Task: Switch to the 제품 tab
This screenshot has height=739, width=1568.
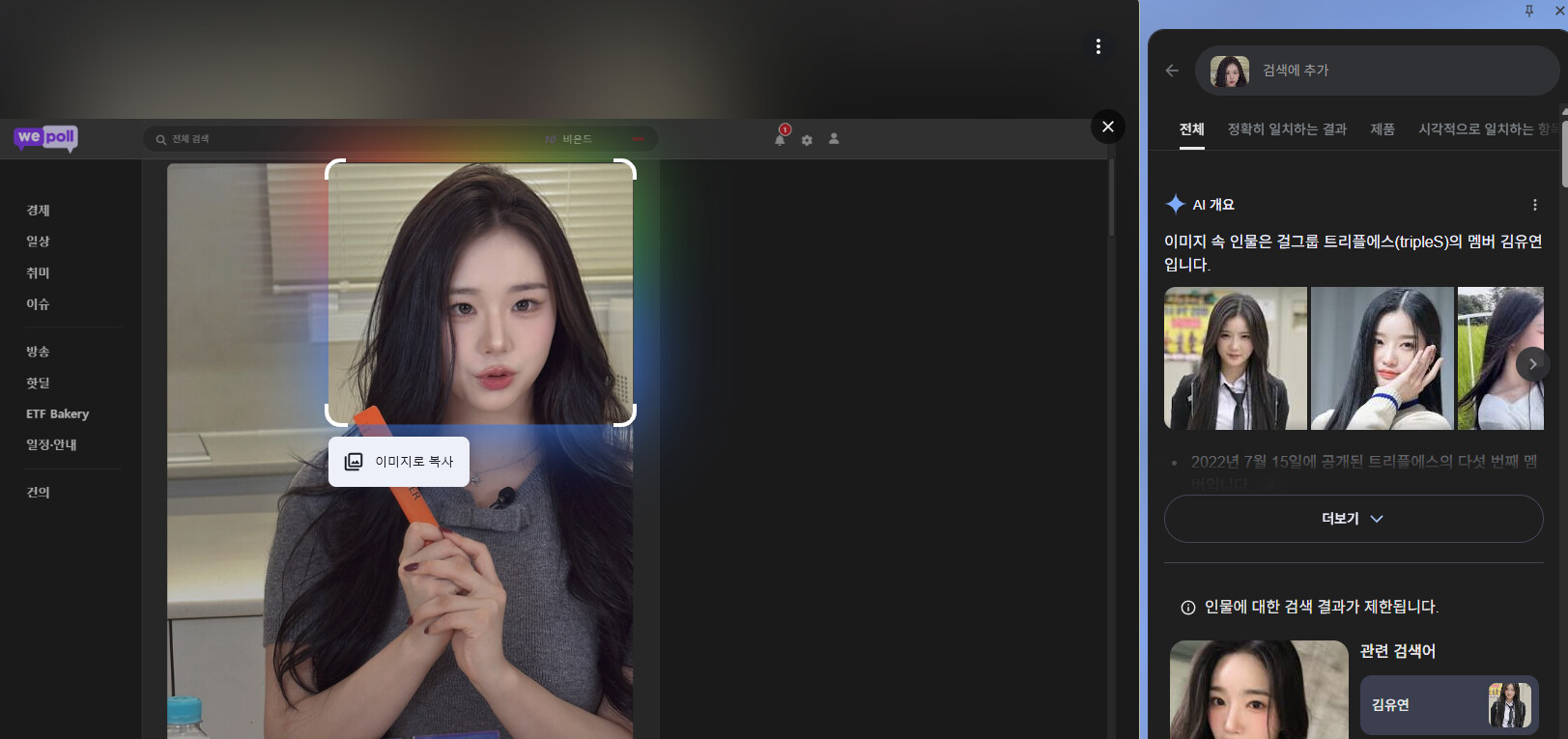Action: coord(1383,129)
